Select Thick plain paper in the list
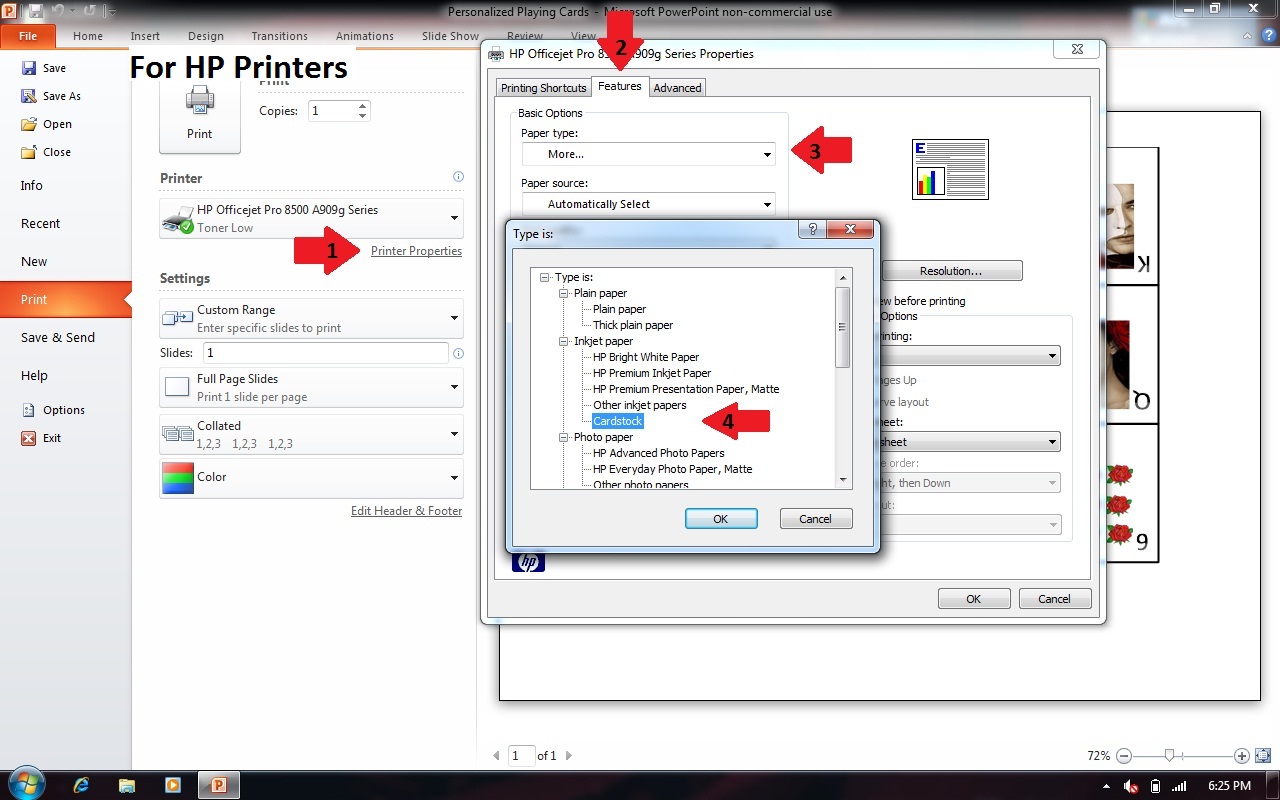 pos(633,325)
